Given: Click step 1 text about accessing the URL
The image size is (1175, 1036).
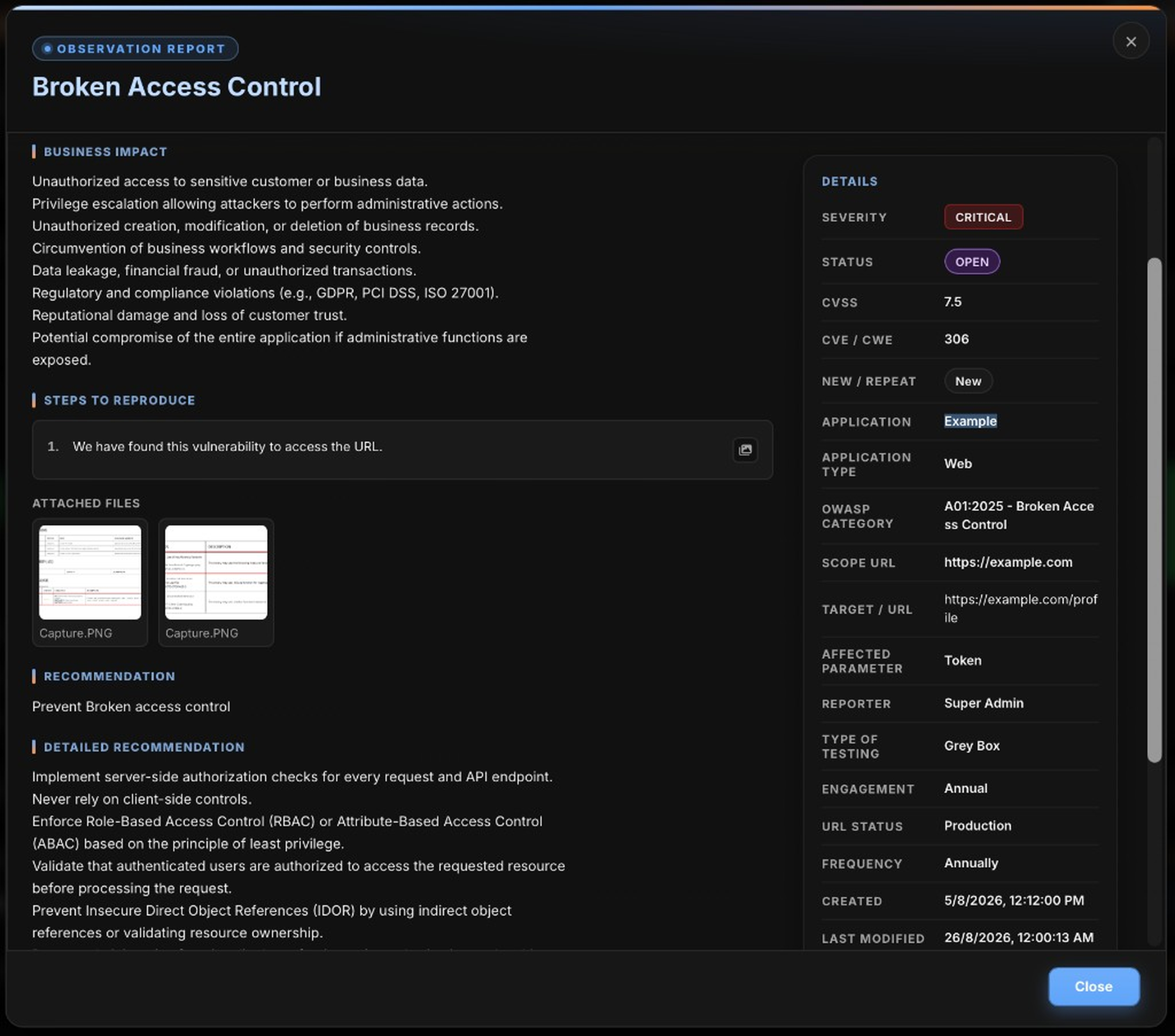Looking at the screenshot, I should pos(227,447).
